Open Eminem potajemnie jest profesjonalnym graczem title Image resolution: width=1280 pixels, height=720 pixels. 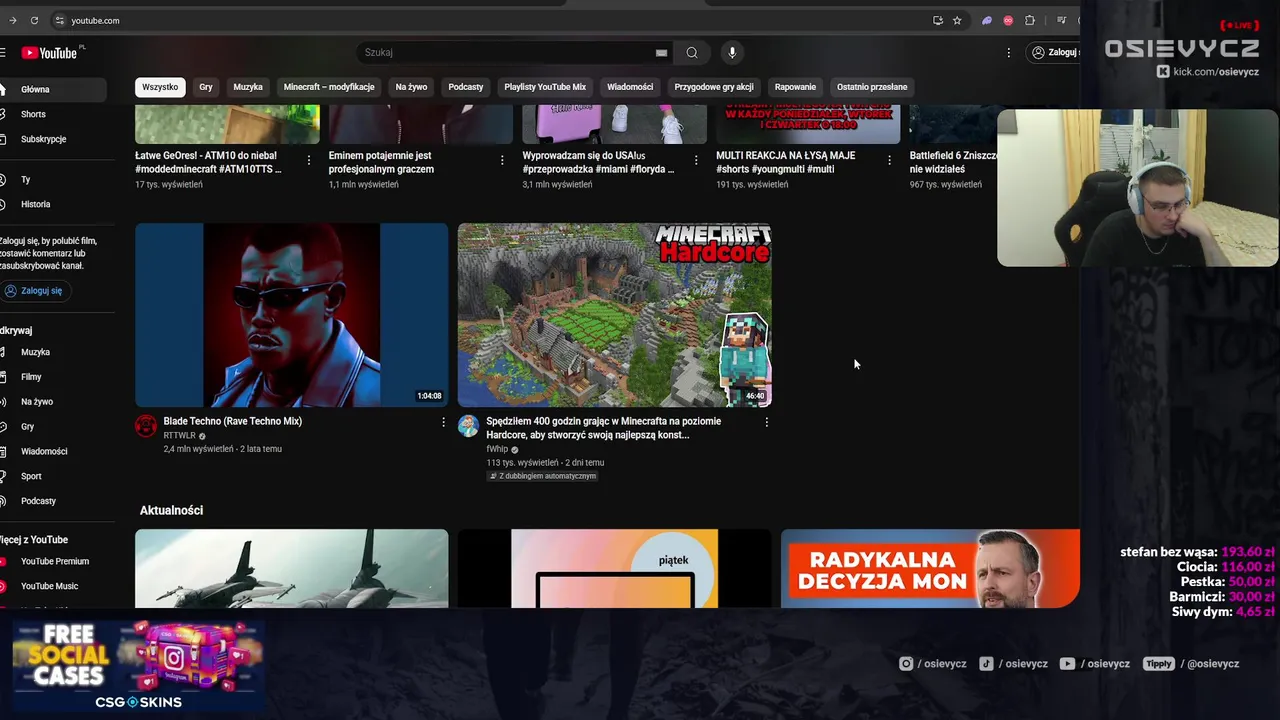pyautogui.click(x=381, y=162)
